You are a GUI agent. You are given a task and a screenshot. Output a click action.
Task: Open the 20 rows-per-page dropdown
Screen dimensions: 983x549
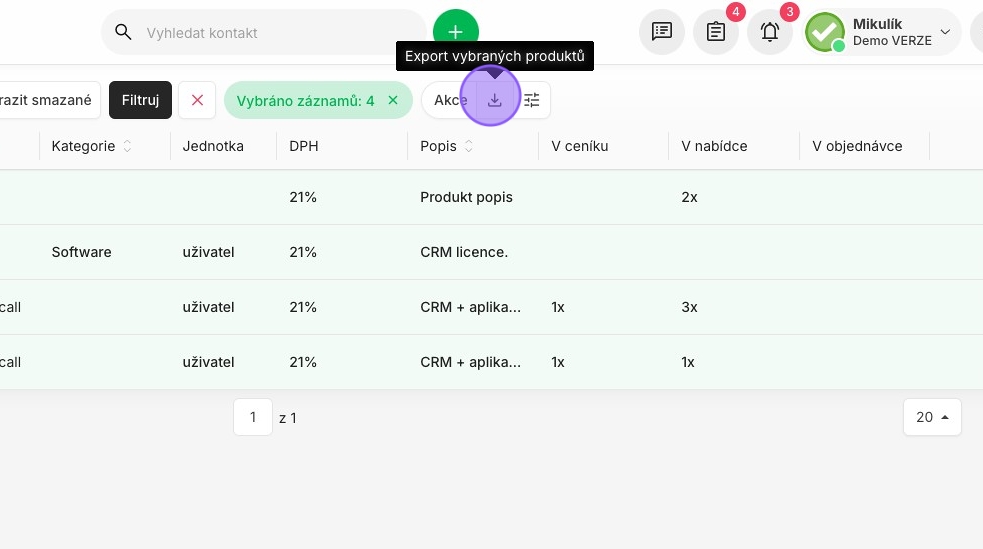[932, 417]
